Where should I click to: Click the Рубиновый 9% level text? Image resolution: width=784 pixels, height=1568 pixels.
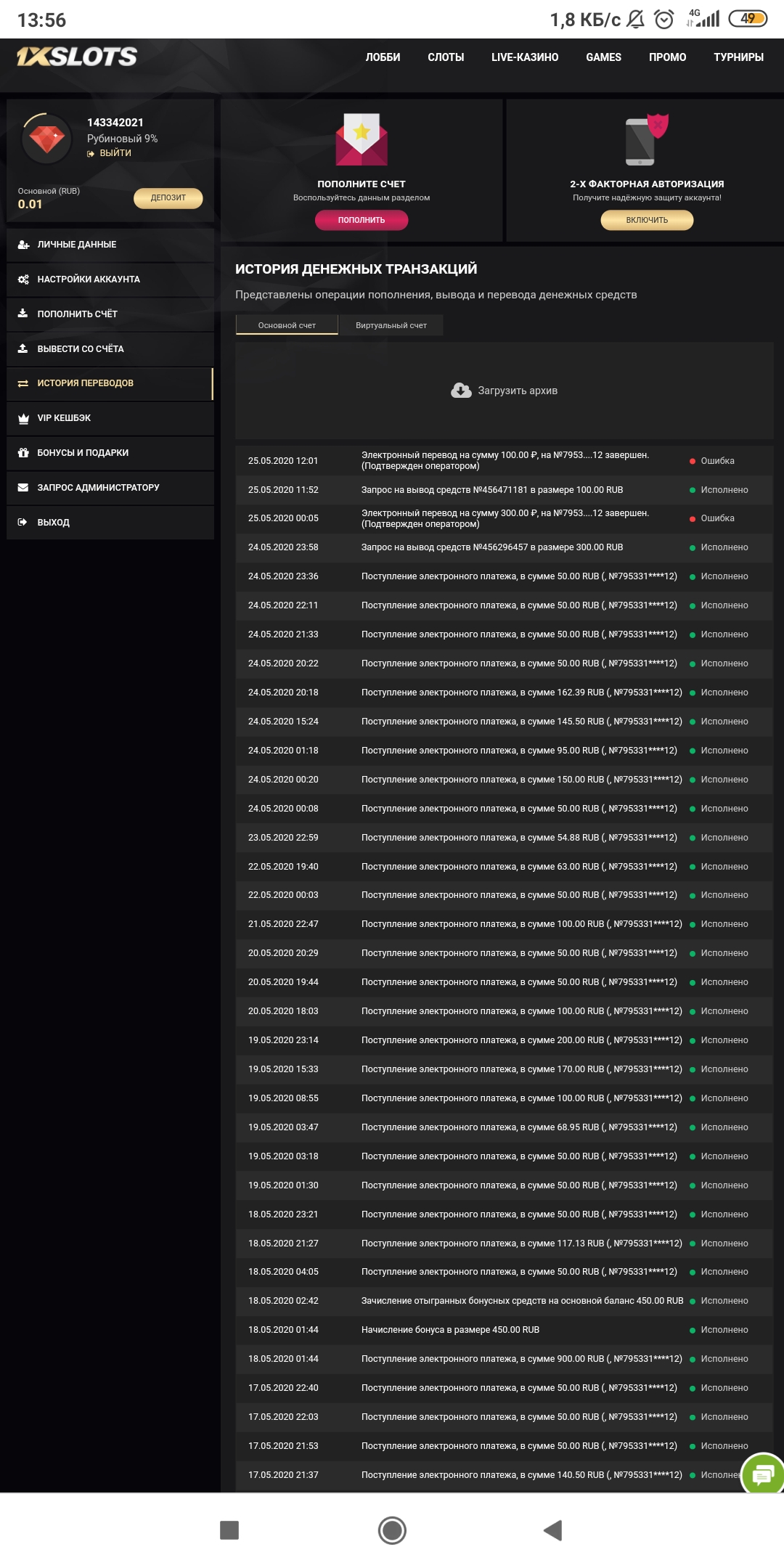[x=122, y=139]
